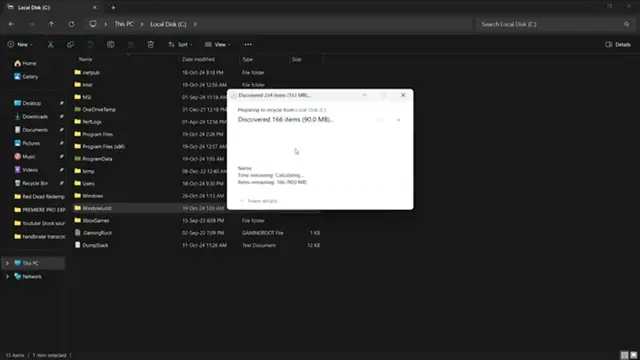This screenshot has width=640, height=360.
Task: Open the See more ellipsis menu
Action: 248,44
